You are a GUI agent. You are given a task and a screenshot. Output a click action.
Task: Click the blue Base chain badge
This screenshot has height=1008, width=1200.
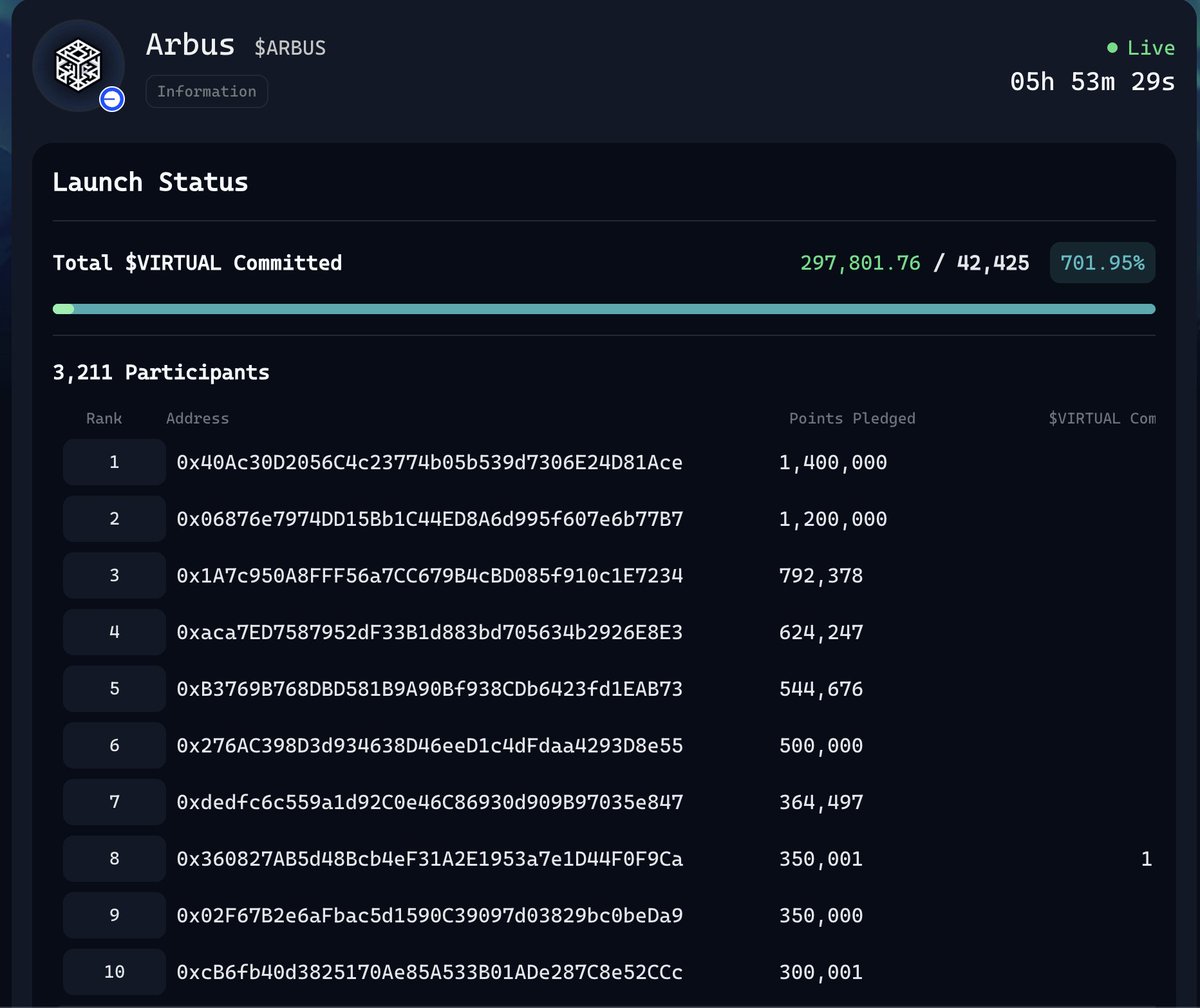[111, 98]
